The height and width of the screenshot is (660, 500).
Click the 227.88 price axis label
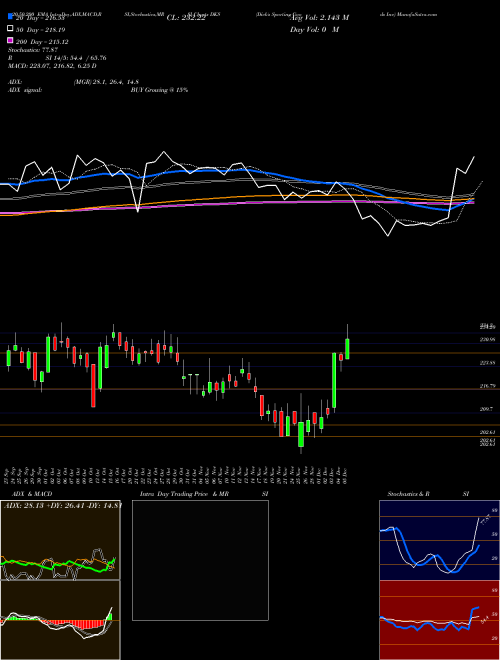487,362
